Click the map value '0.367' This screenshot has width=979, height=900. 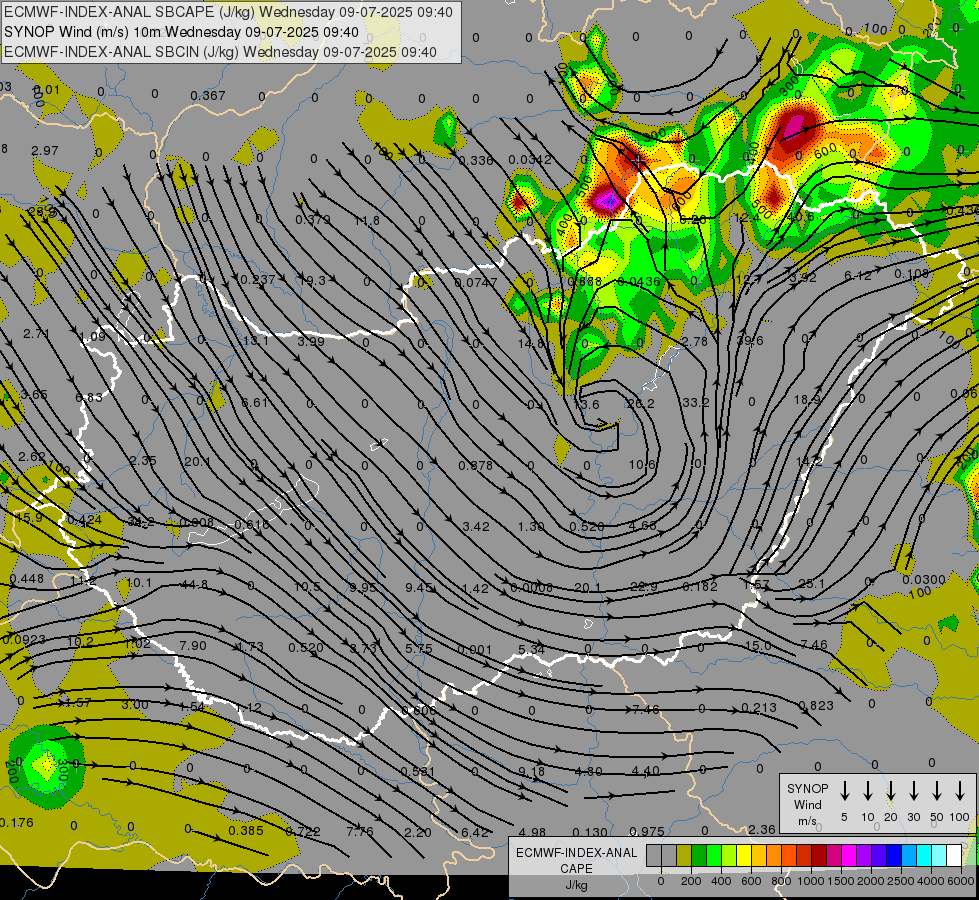(208, 96)
